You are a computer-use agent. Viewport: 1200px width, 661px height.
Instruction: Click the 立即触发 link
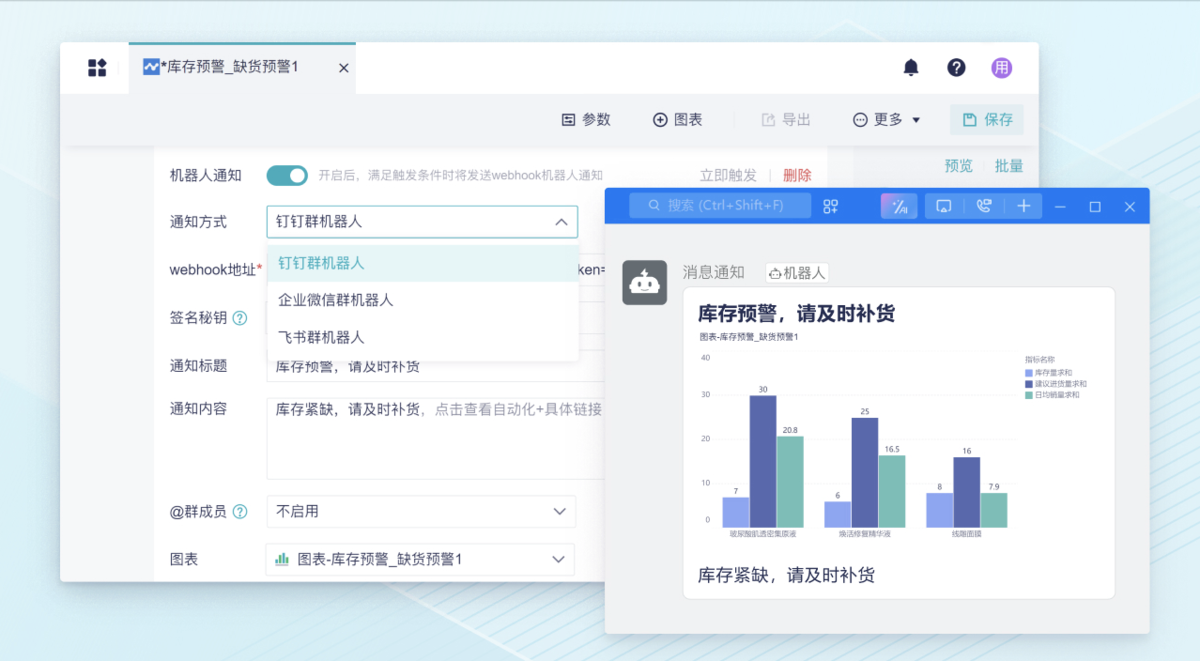pyautogui.click(x=728, y=174)
